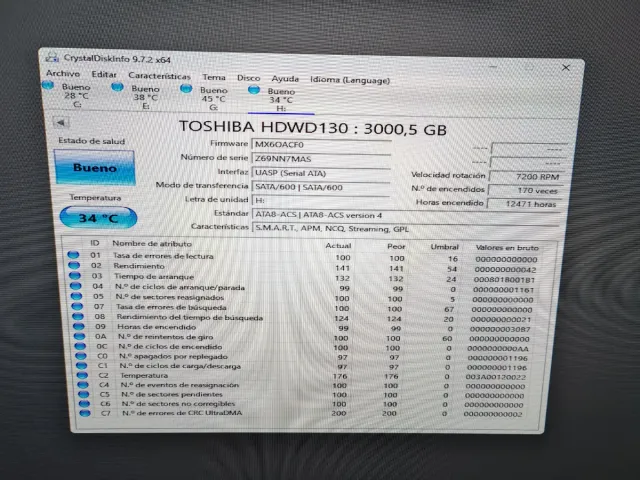Open the Idioma (Language) menu
Screen dimensions: 640x480
(x=350, y=80)
